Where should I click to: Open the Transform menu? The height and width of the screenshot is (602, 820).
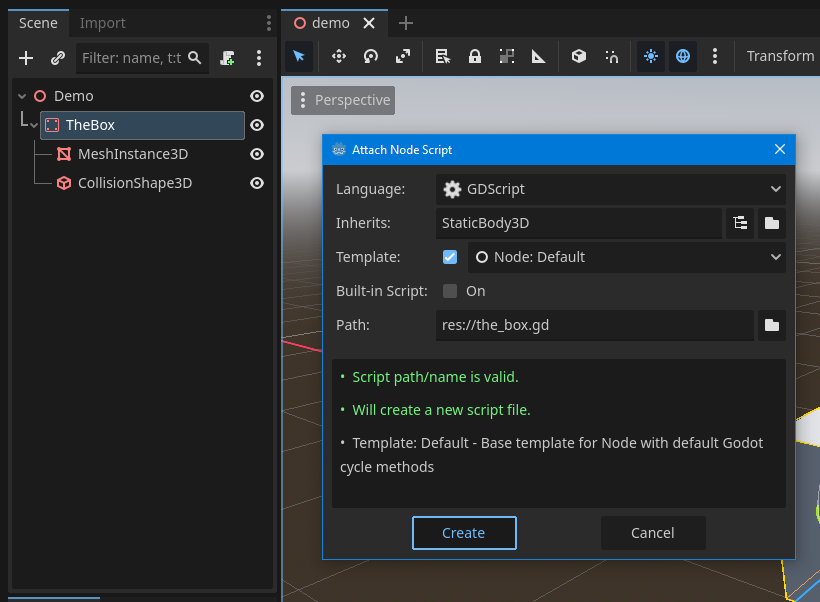coord(780,56)
